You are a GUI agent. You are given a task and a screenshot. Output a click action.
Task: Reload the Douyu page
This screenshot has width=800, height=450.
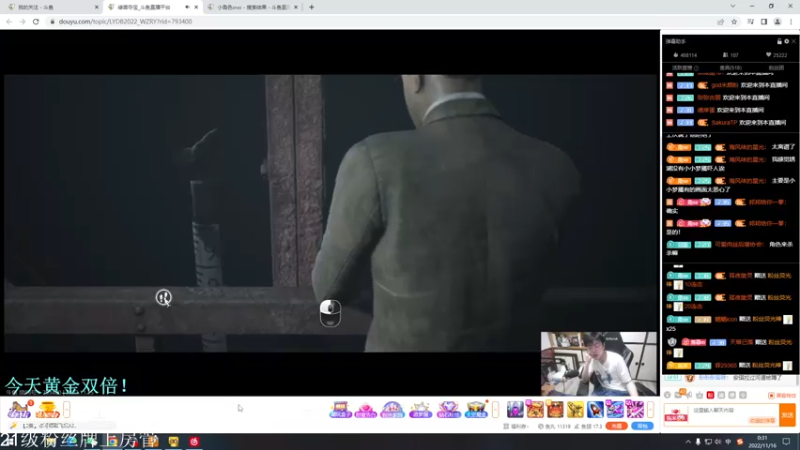point(36,21)
